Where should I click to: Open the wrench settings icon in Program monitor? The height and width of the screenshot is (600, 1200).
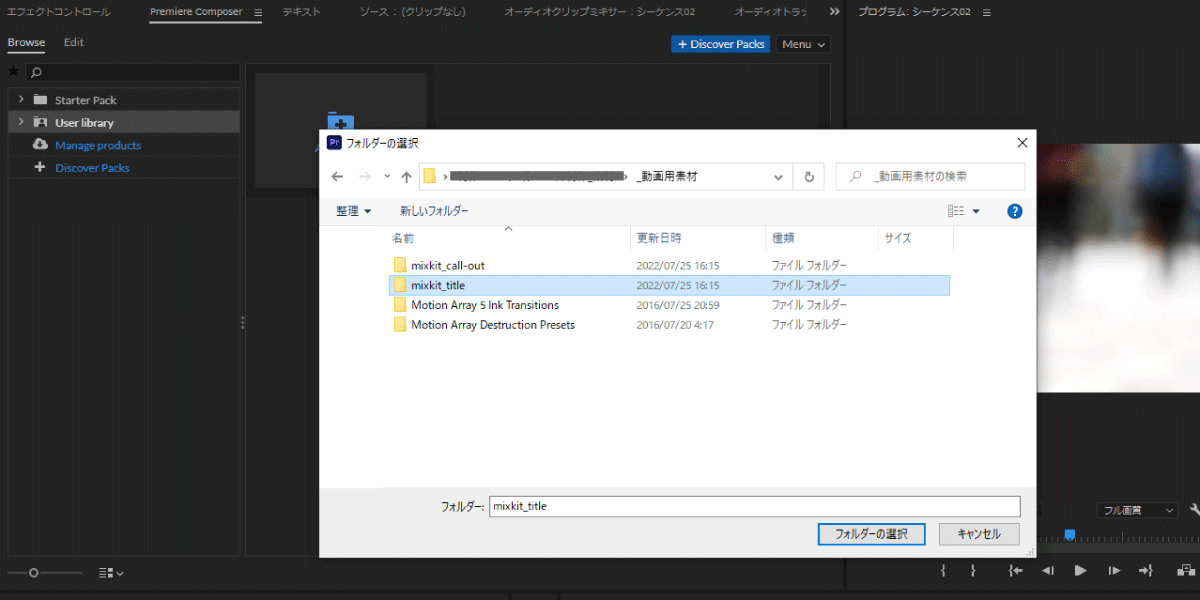(1194, 510)
